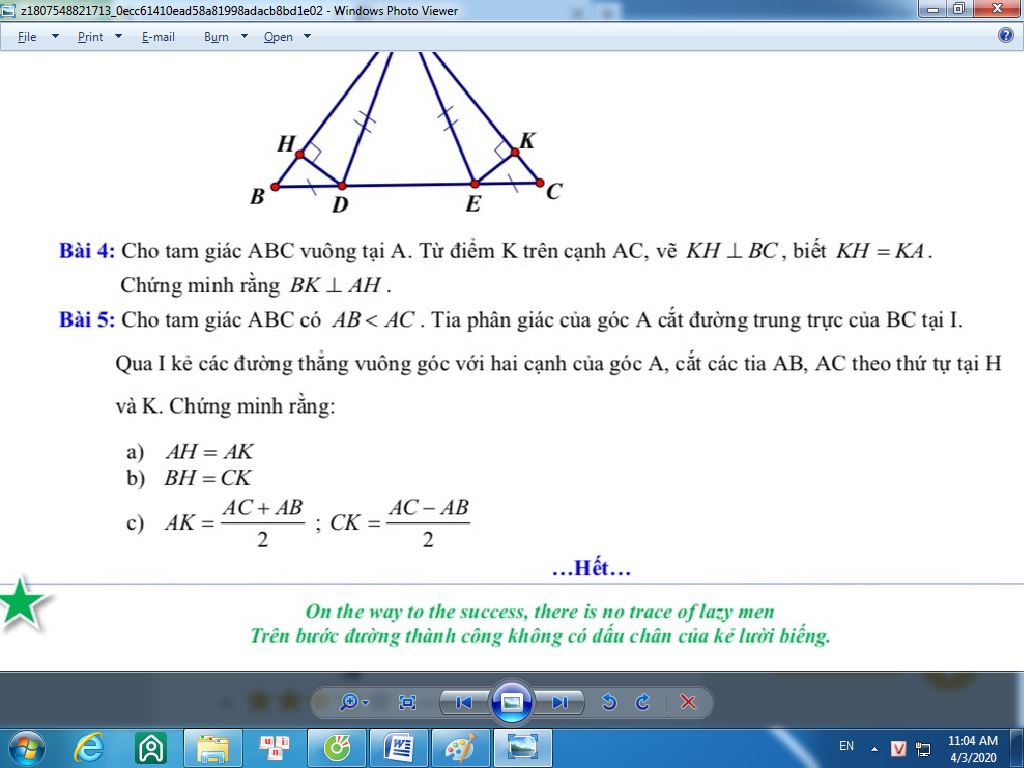Expand the Print dropdown arrow
Image resolution: width=1024 pixels, height=768 pixels.
click(118, 37)
